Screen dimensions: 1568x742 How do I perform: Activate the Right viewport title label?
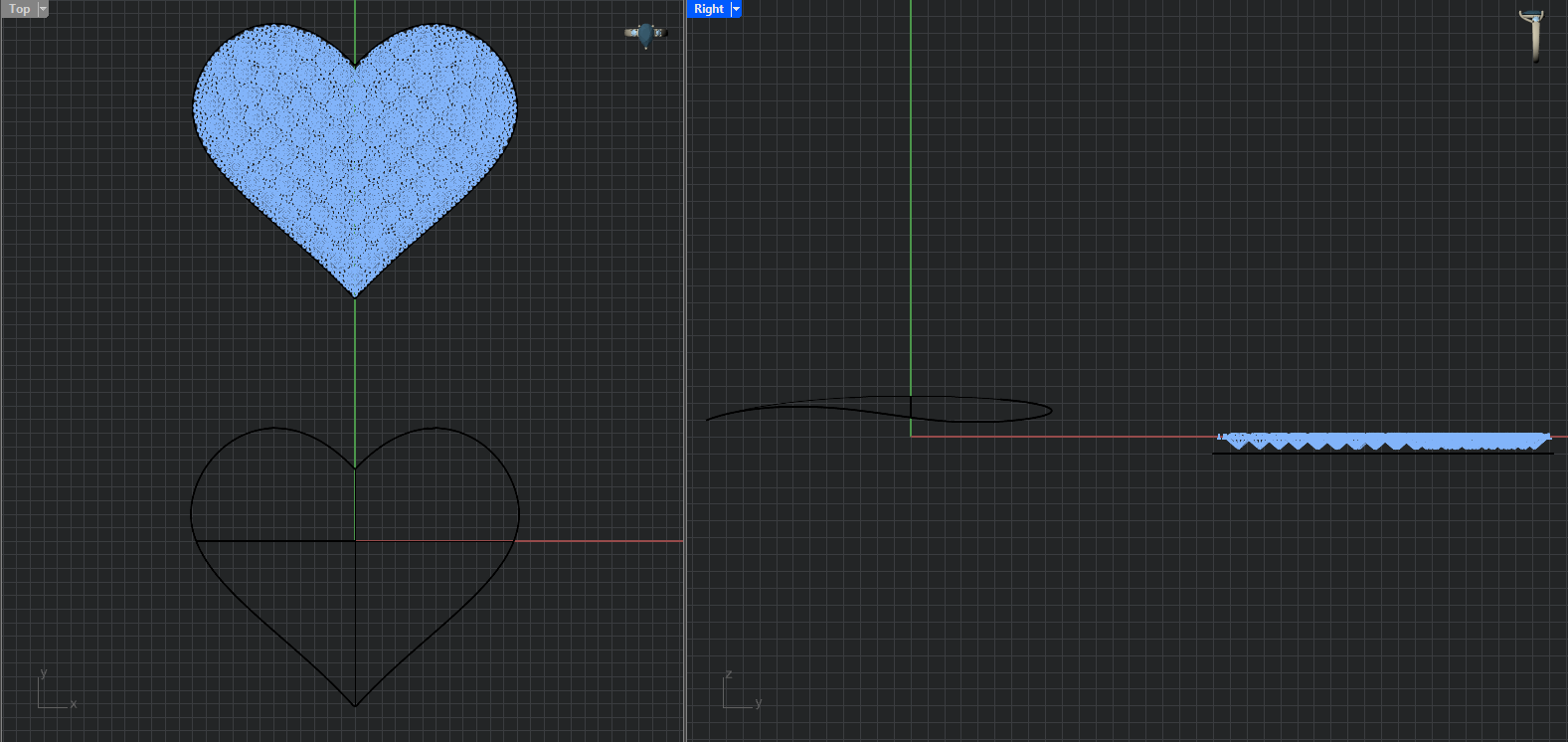pos(709,9)
